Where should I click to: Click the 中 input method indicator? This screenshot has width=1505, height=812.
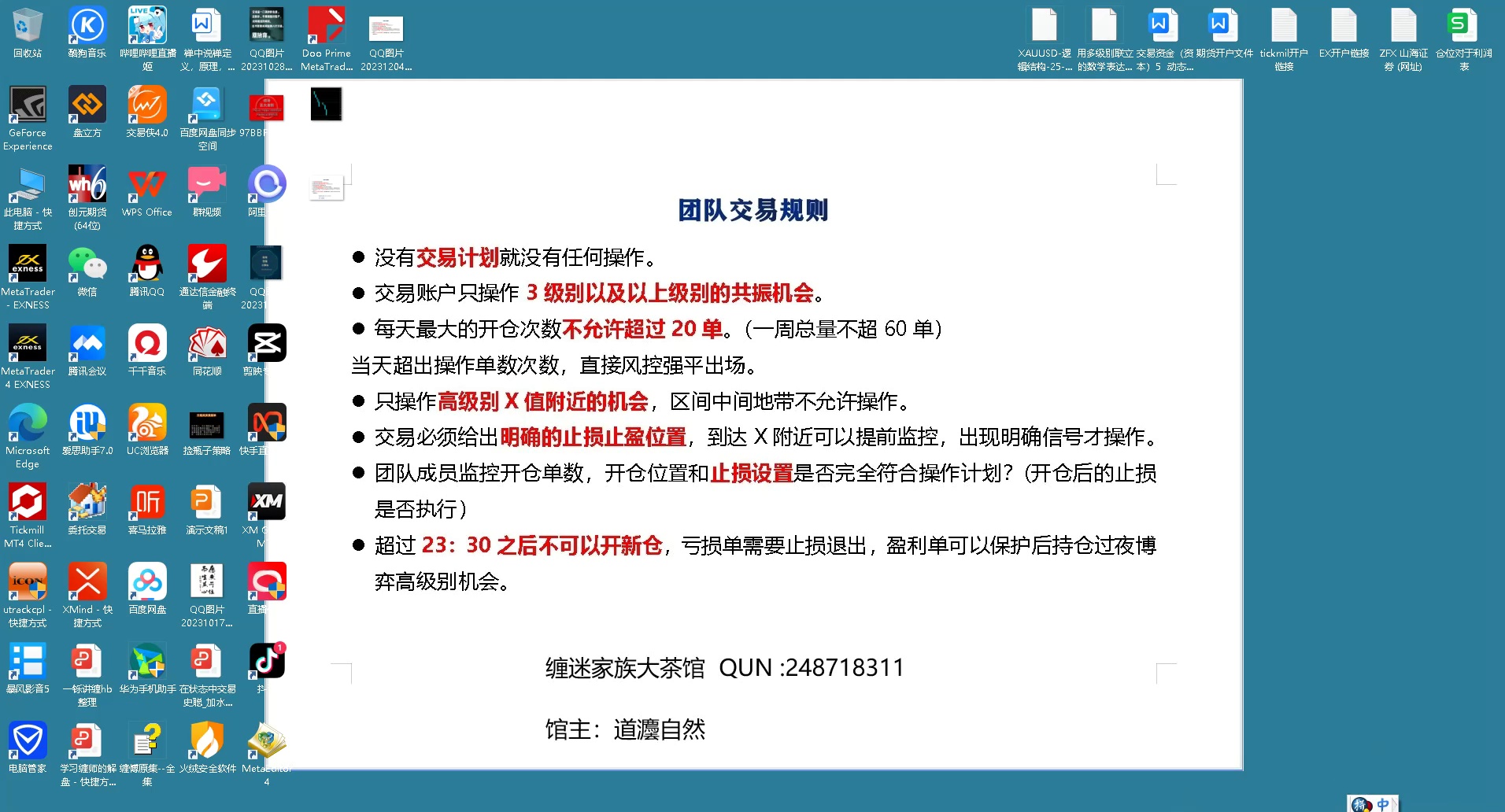click(x=1382, y=804)
